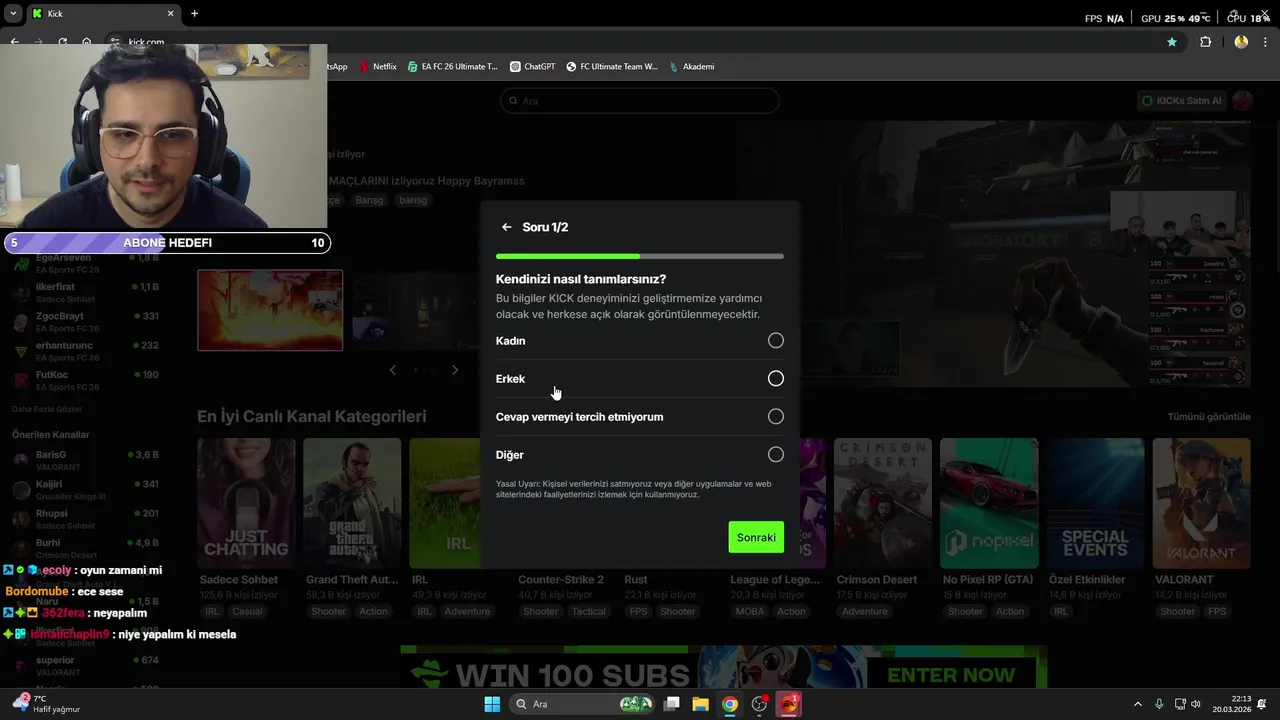
Task: Click the browser back arrow
Action: (x=14, y=42)
